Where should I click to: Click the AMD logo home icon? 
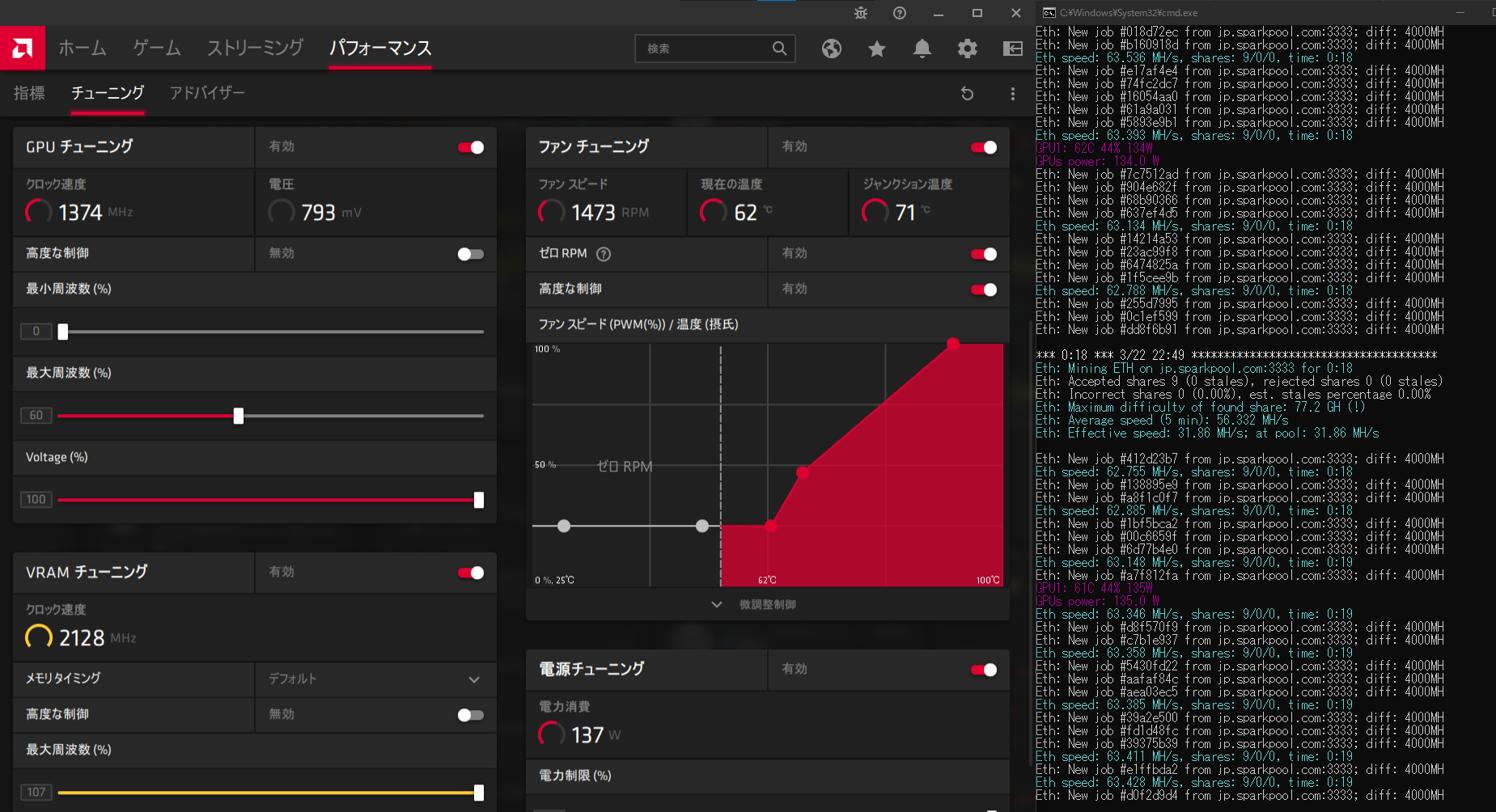(x=23, y=49)
